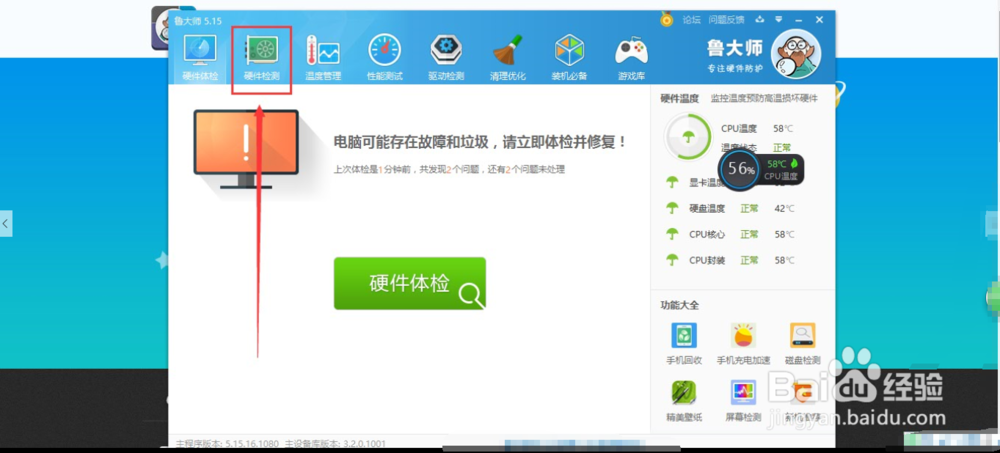
Task: Open the 清理优化 broom tab
Action: [x=508, y=57]
